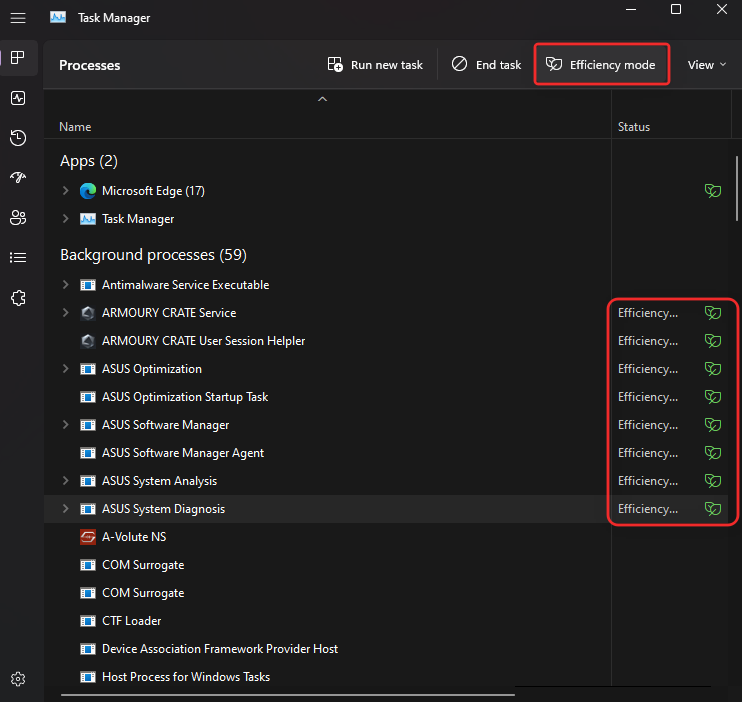This screenshot has height=702, width=742.
Task: Open the Users page in sidebar
Action: [x=17, y=217]
